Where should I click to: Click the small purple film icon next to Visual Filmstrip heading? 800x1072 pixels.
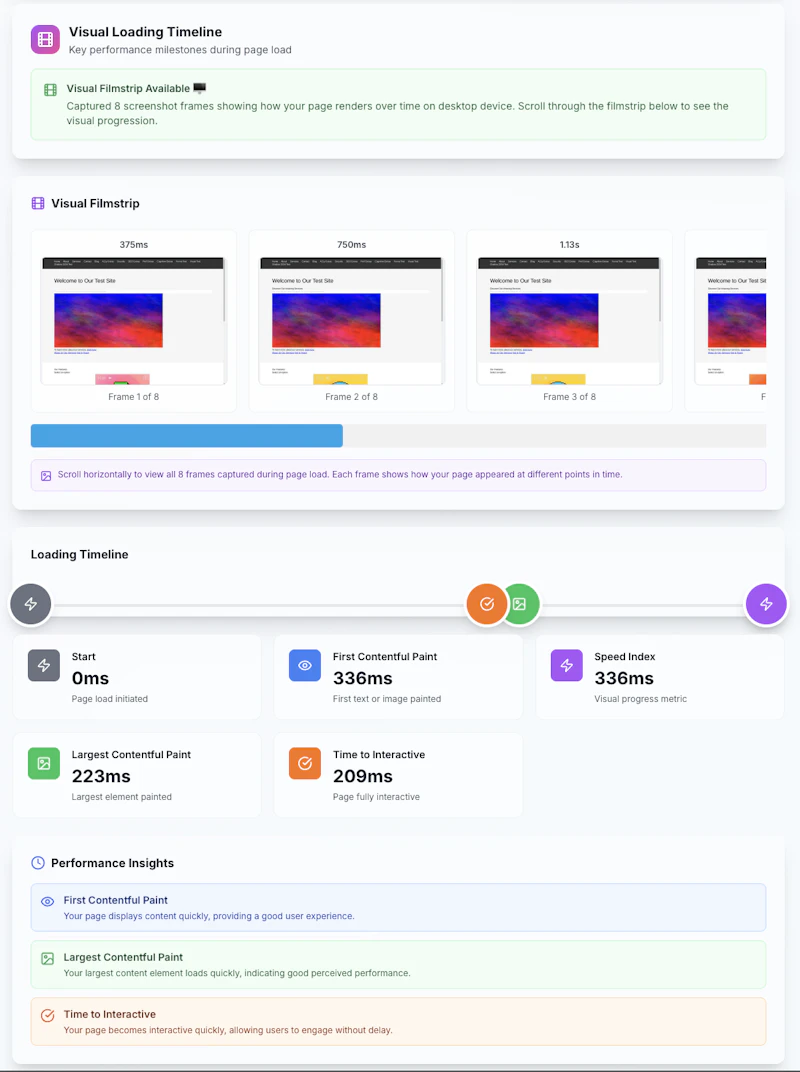pyautogui.click(x=38, y=203)
